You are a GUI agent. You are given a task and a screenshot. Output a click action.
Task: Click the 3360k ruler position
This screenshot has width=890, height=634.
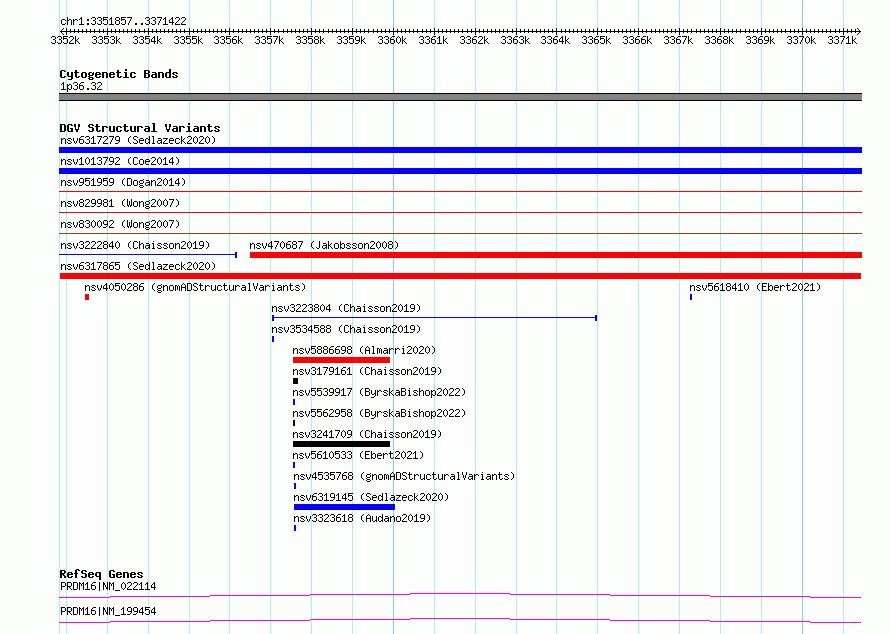pyautogui.click(x=392, y=40)
